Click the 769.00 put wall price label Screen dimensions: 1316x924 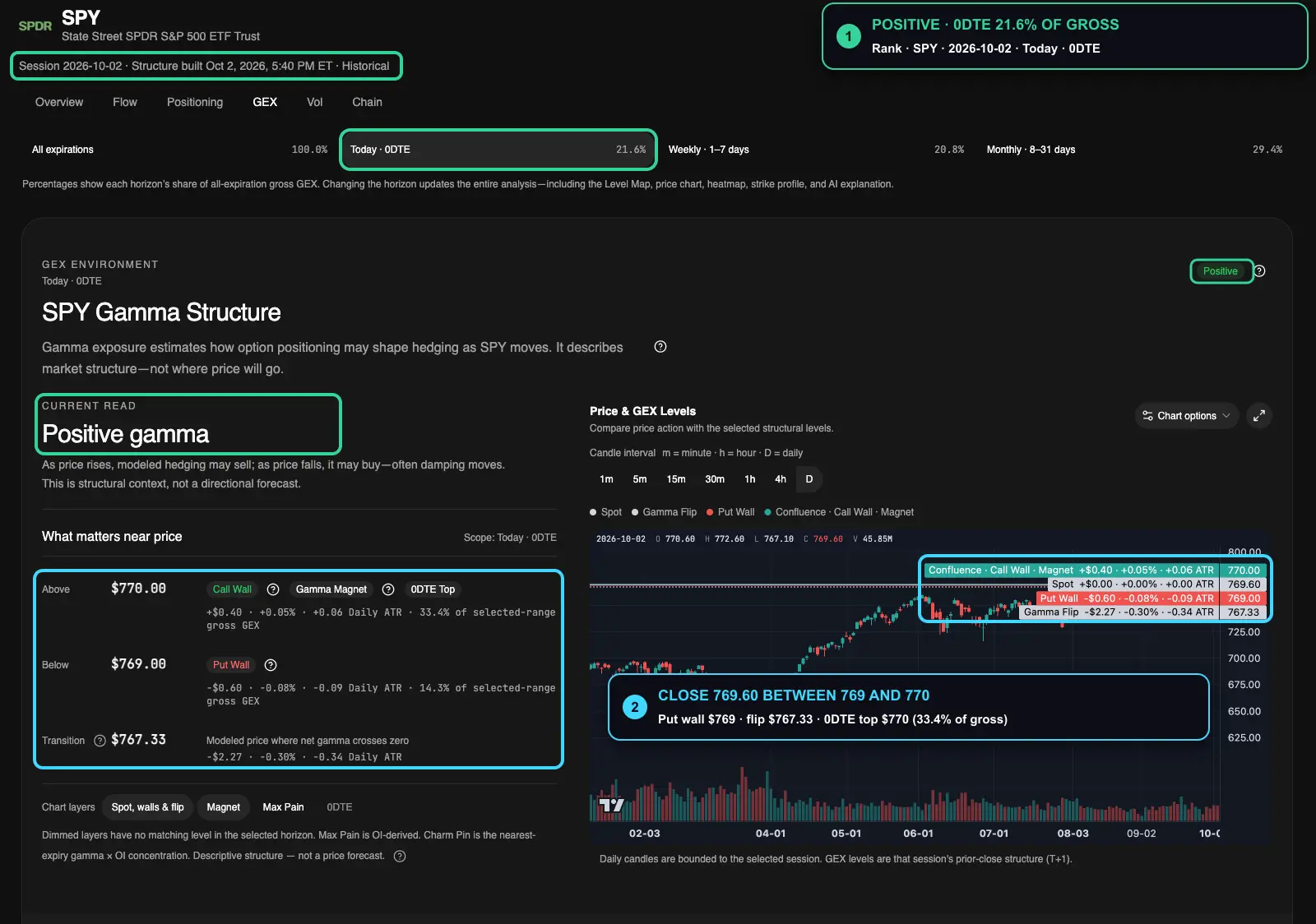[x=1244, y=598]
